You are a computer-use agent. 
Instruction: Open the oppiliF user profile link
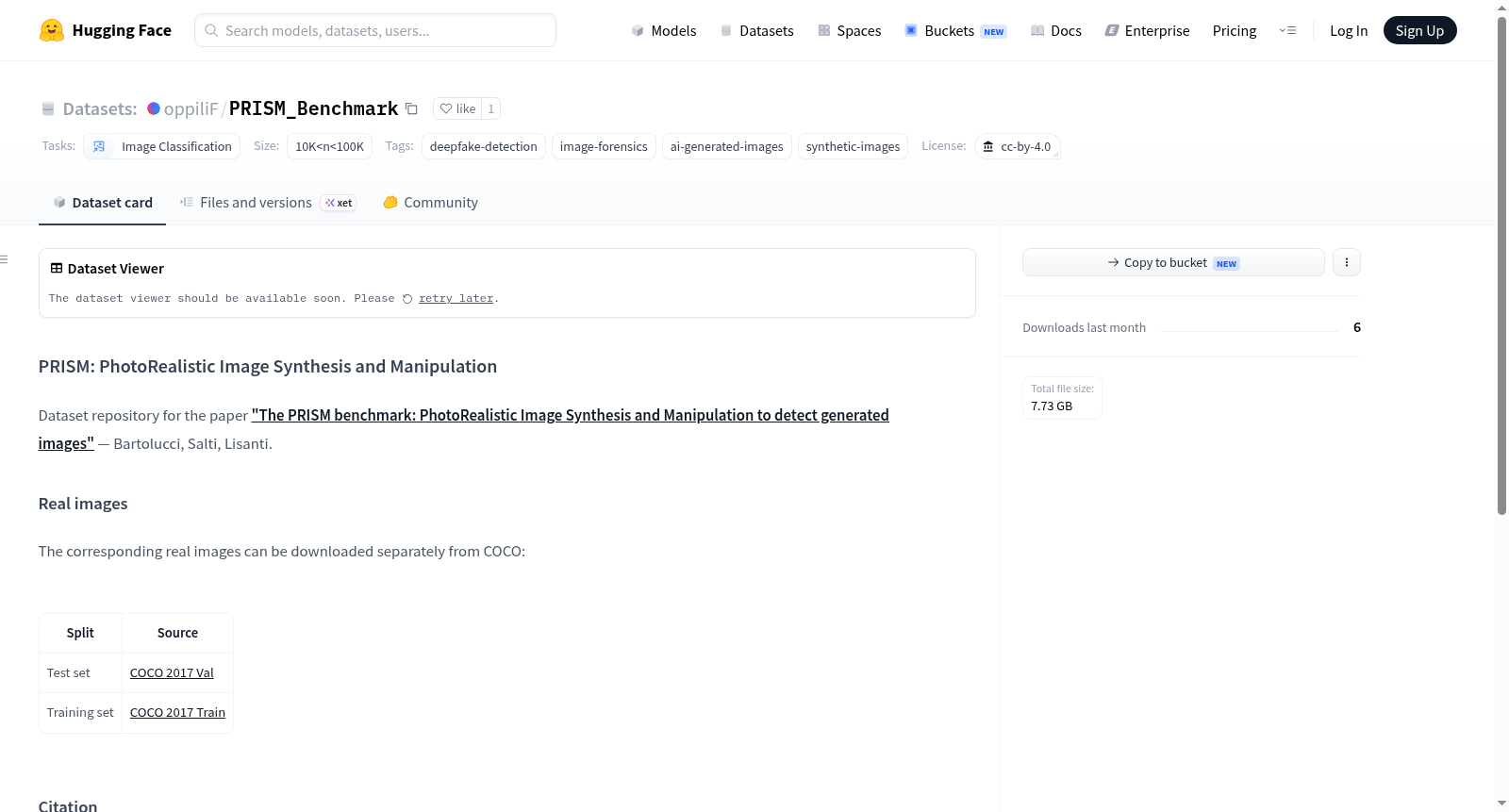[x=191, y=108]
